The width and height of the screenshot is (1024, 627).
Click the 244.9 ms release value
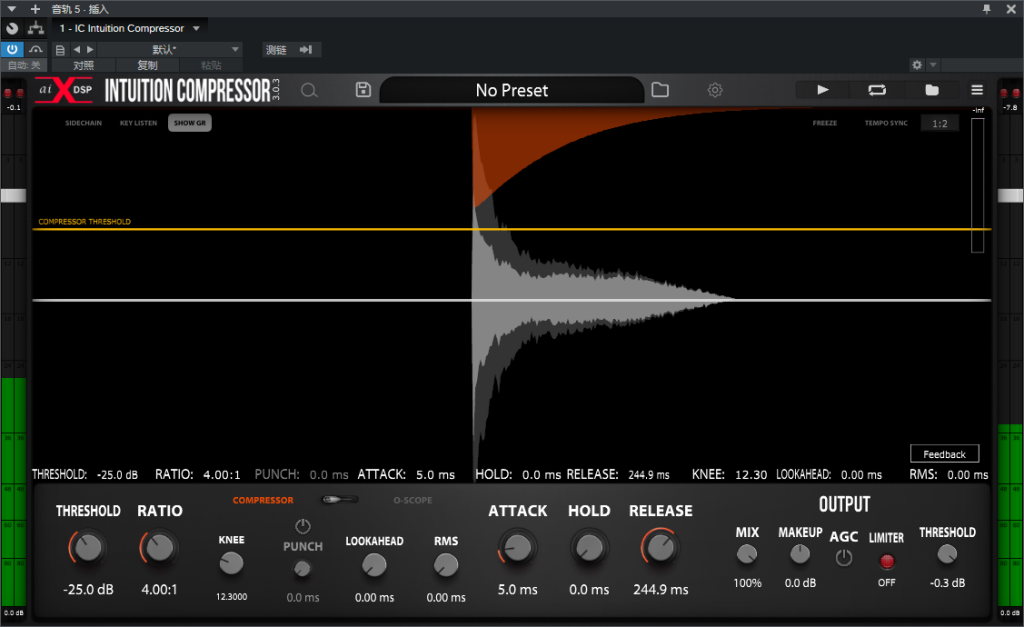pyautogui.click(x=660, y=589)
